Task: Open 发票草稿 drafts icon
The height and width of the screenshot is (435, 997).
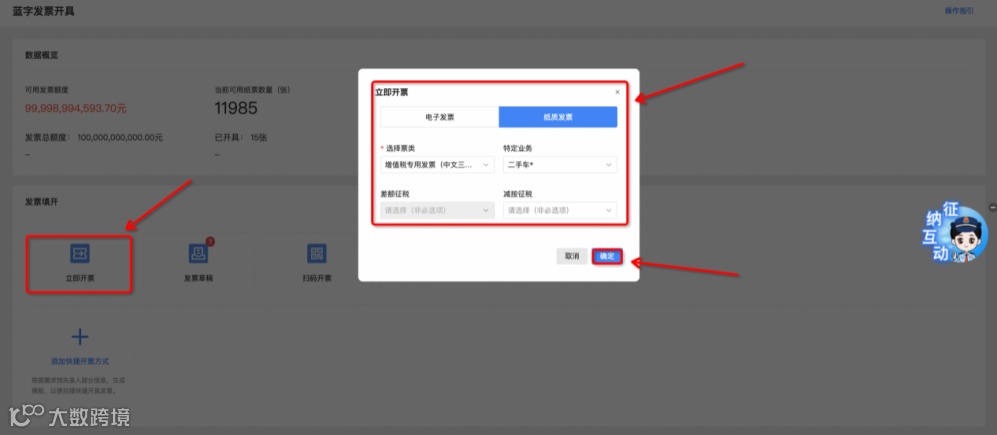Action: (x=198, y=254)
